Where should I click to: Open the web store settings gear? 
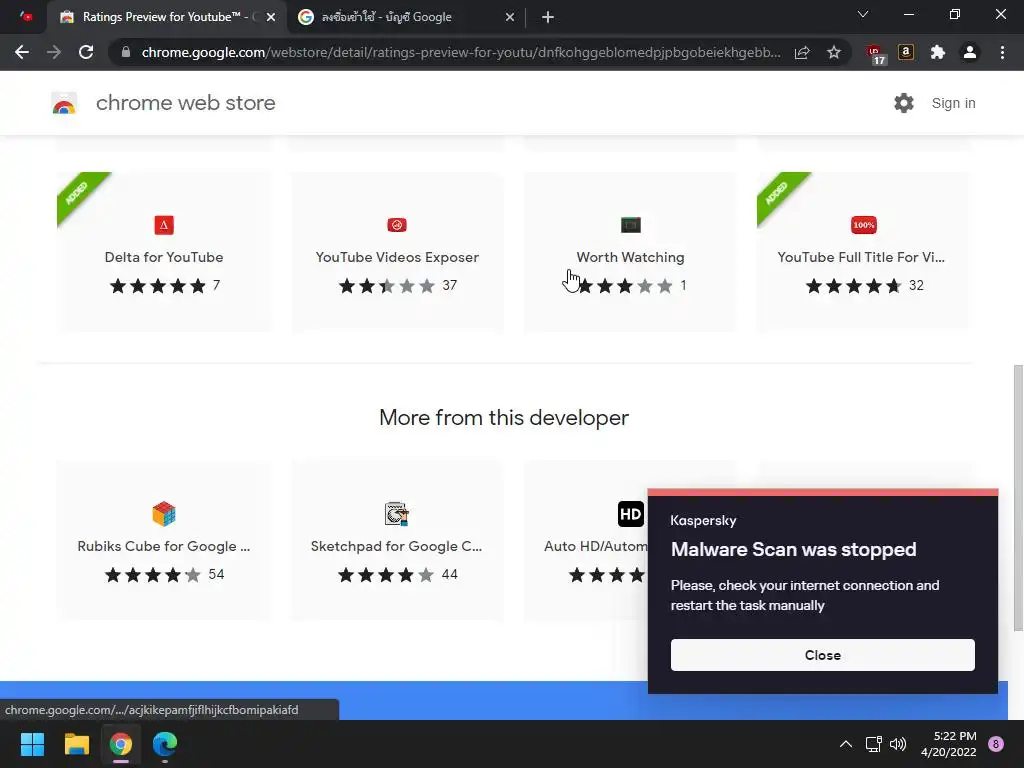pyautogui.click(x=904, y=103)
